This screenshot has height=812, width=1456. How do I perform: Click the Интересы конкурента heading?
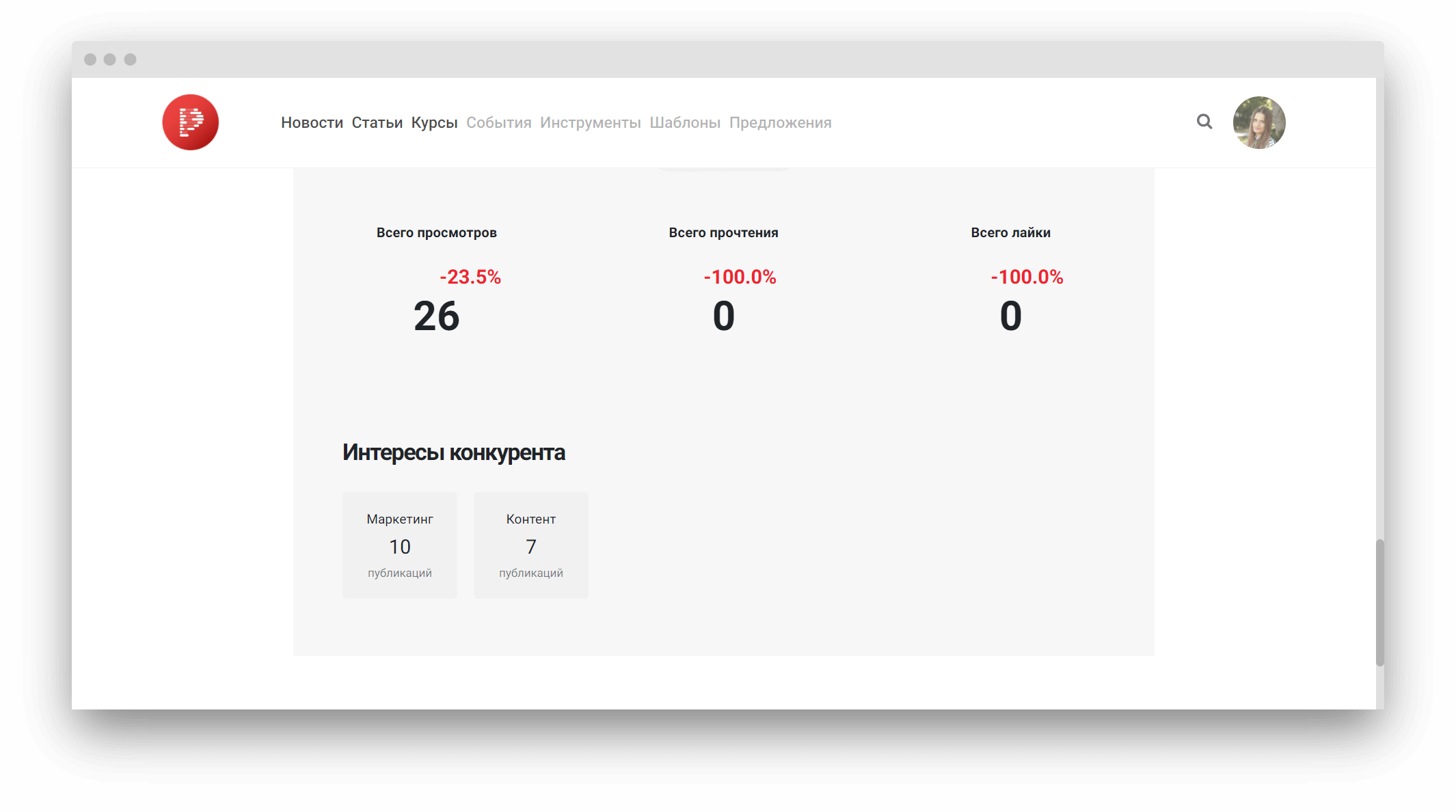(x=454, y=452)
